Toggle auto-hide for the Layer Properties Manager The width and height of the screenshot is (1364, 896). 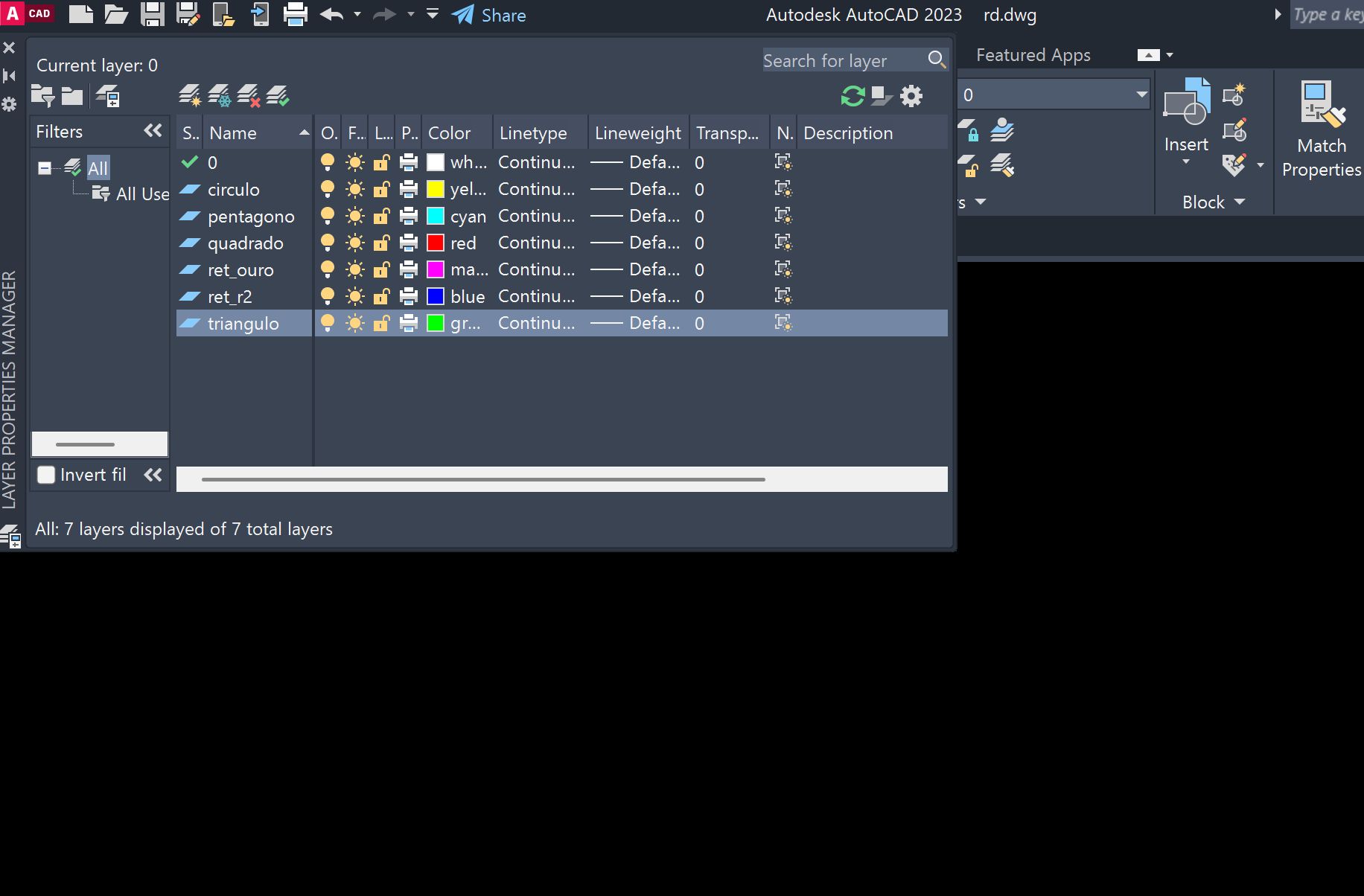[9, 75]
